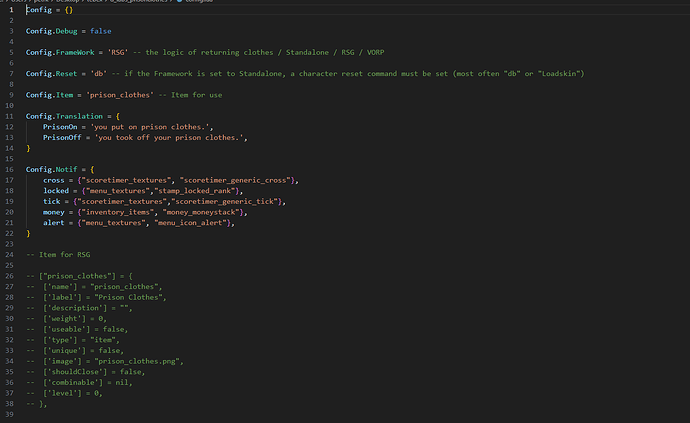Viewport: 690px width, 423px height.
Task: Select the 'db' string assigned to Config.Reset
Action: (x=99, y=74)
